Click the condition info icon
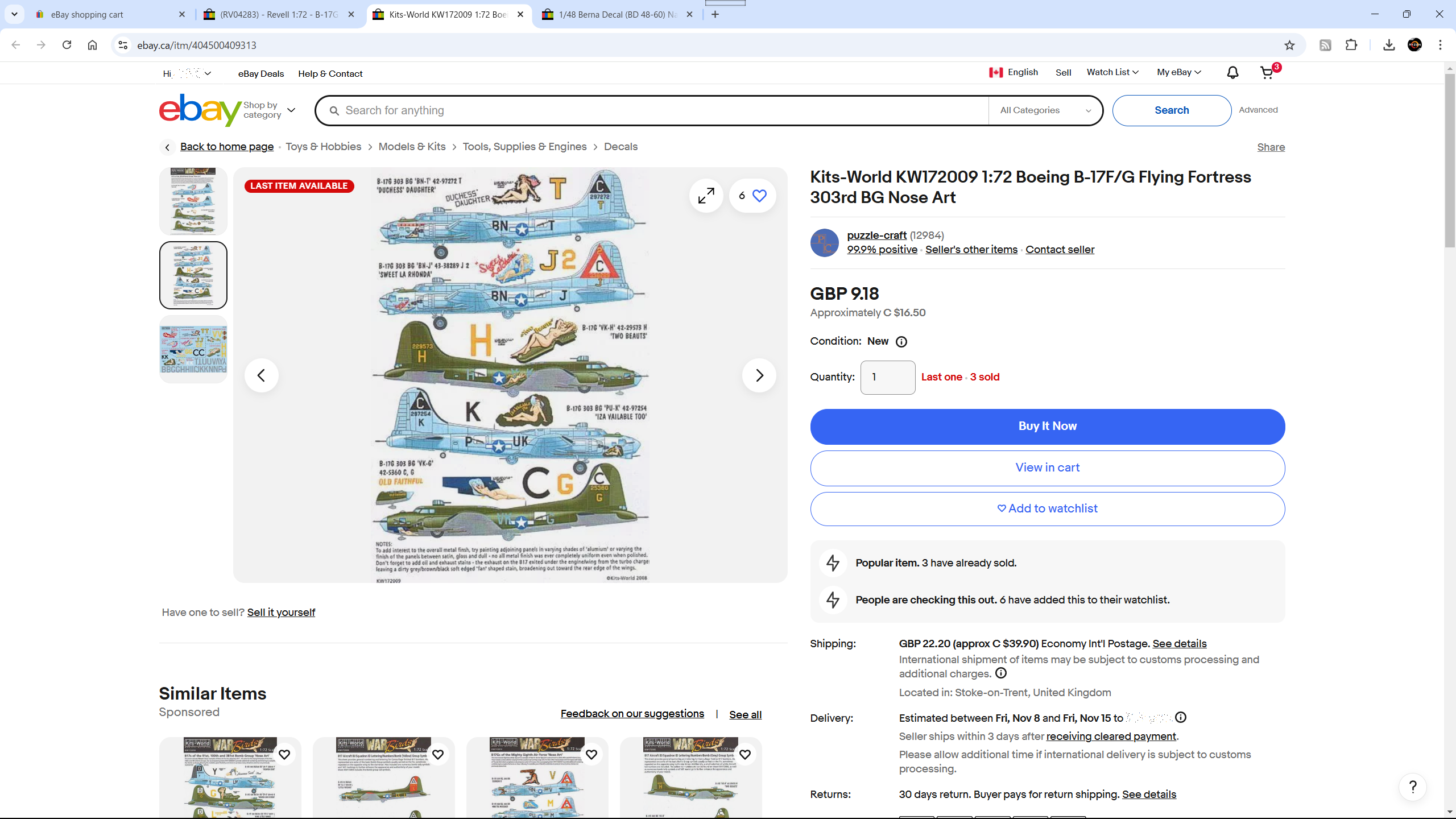The image size is (1456, 819). (901, 342)
